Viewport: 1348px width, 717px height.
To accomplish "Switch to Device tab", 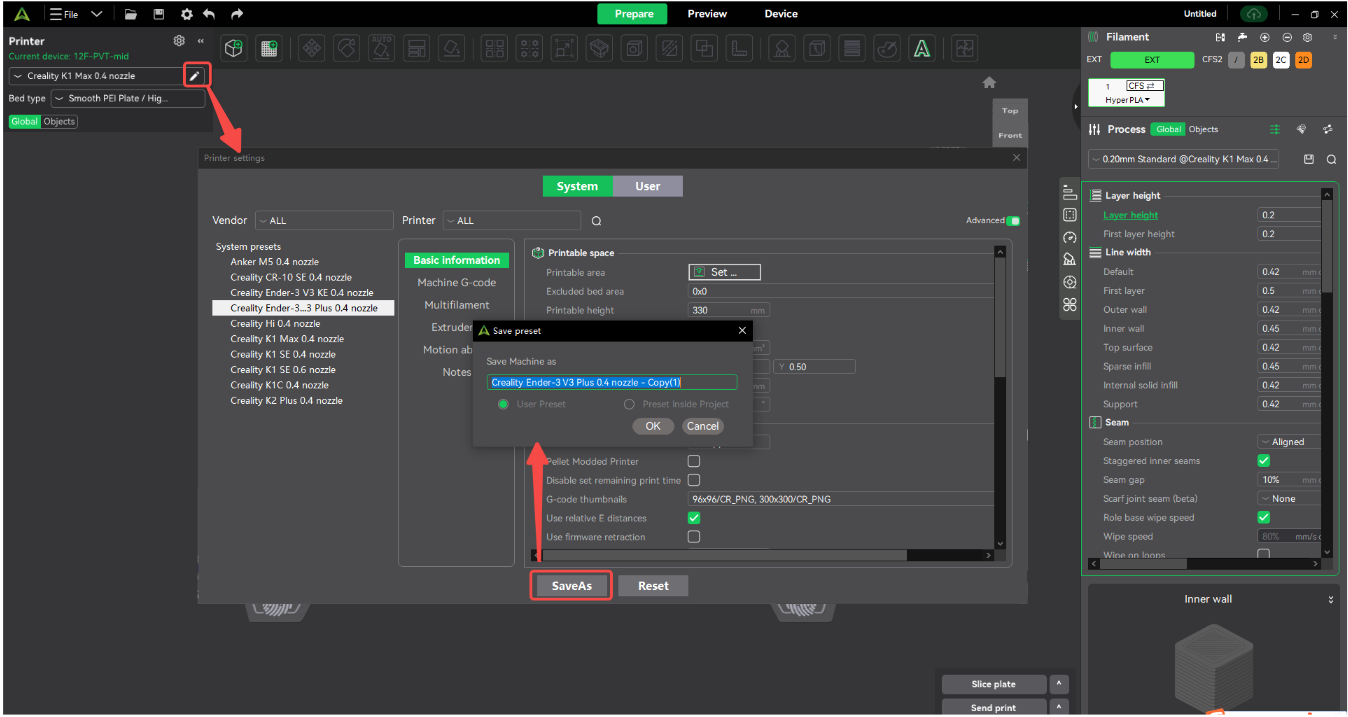I will (x=781, y=14).
